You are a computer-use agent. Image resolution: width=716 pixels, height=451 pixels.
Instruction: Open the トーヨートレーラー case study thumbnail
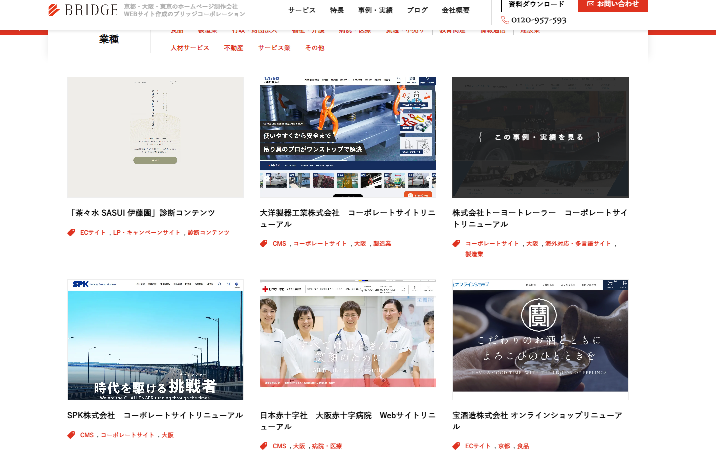click(x=540, y=137)
